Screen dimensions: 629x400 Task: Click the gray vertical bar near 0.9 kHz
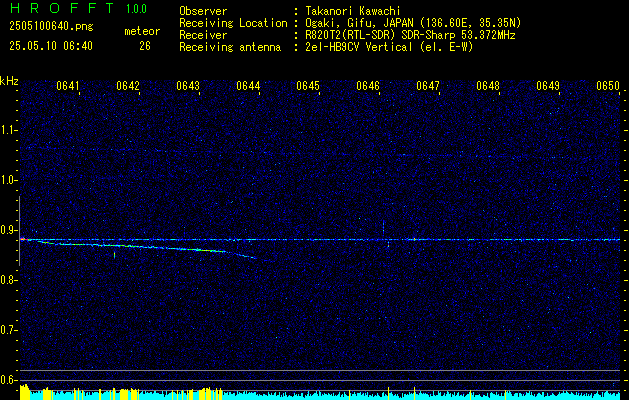20,231
